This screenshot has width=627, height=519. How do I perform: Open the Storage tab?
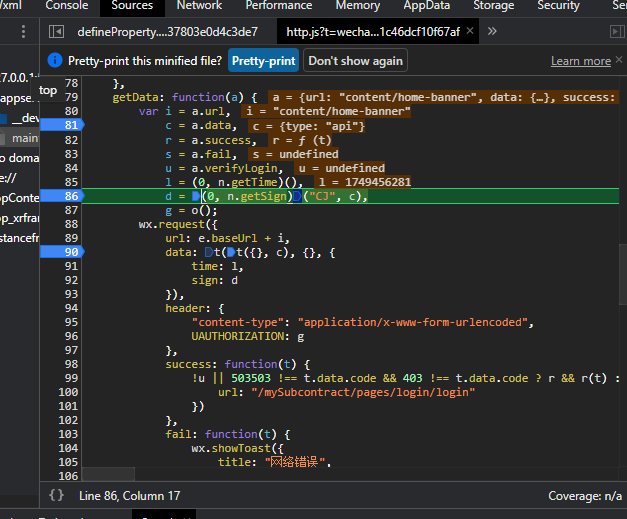tap(494, 6)
